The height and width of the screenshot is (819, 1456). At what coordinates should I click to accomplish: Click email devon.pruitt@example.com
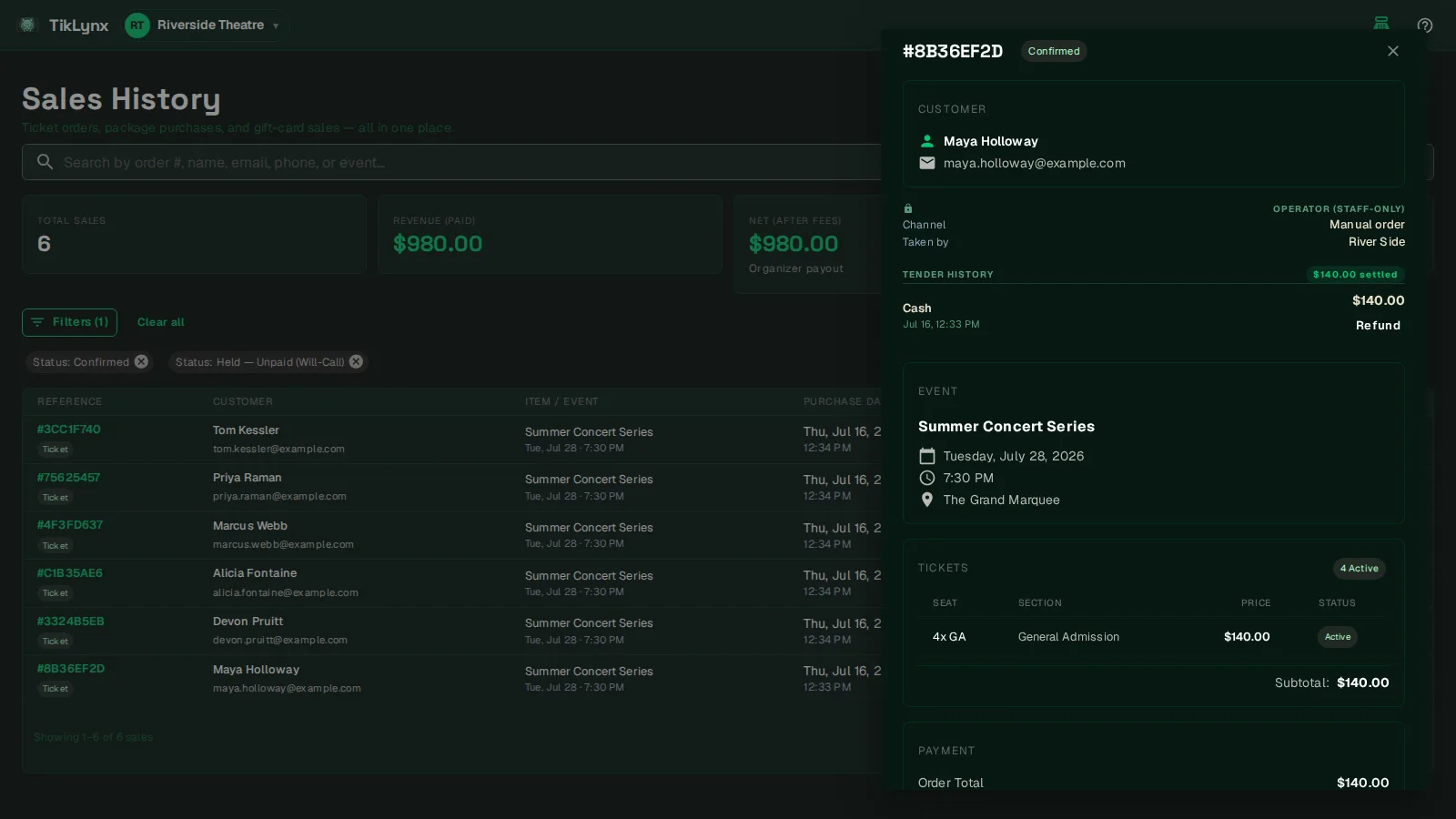280,640
